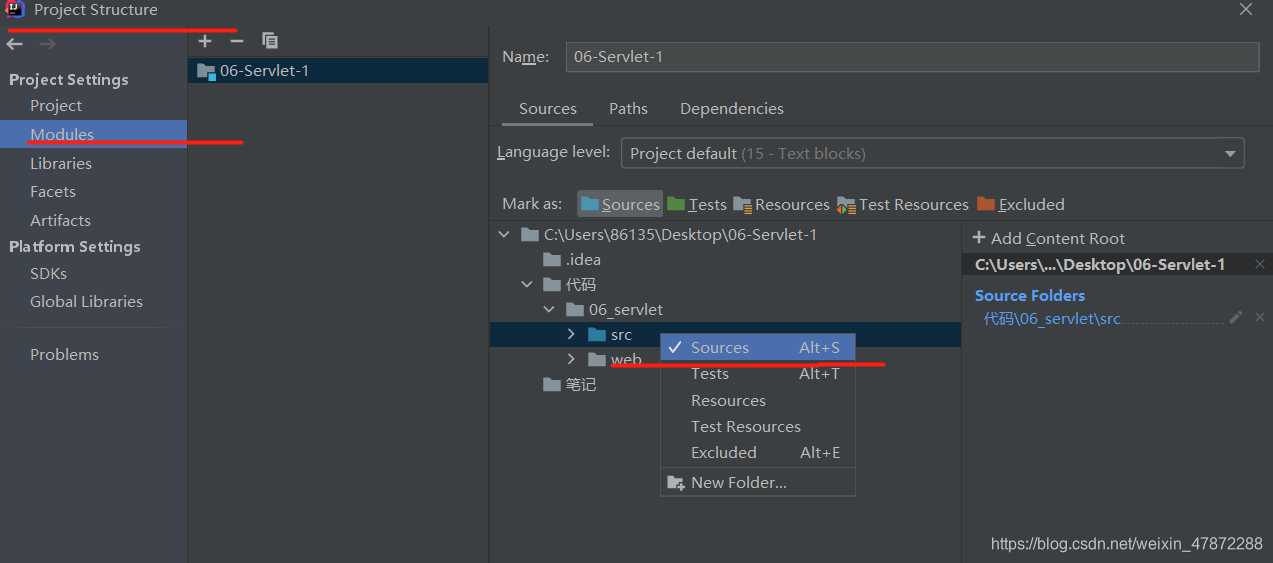Click the src folder icon
The height and width of the screenshot is (563, 1273).
click(x=597, y=334)
